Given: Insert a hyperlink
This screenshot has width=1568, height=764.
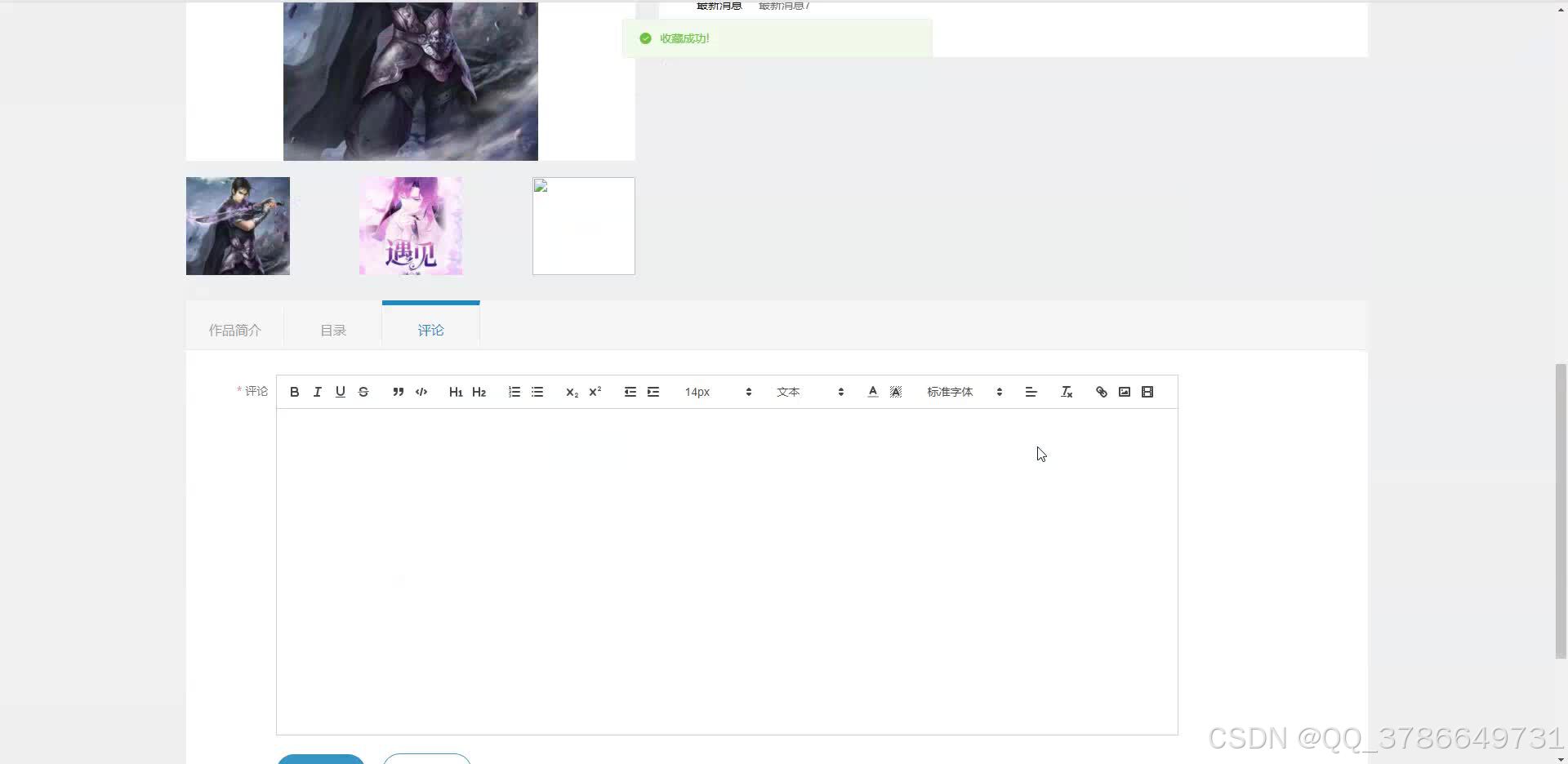Looking at the screenshot, I should click(1102, 392).
